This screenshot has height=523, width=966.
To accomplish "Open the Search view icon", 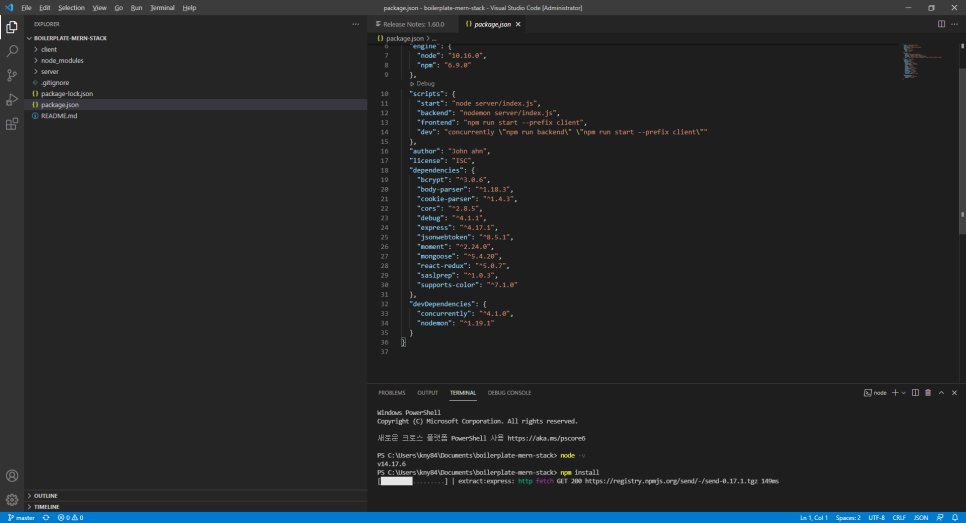I will tap(12, 51).
